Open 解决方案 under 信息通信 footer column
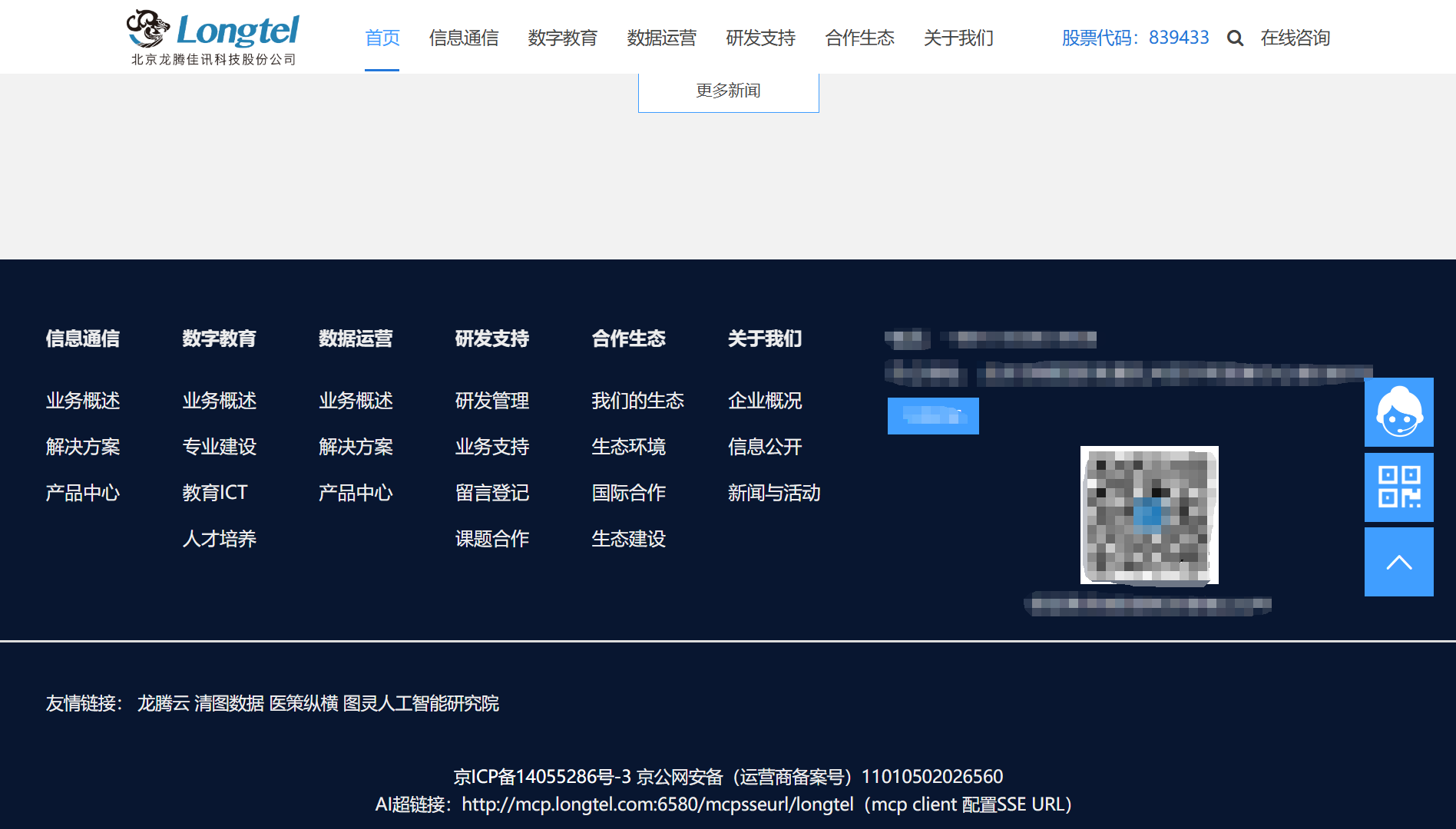Viewport: 1456px width, 829px height. [x=83, y=447]
